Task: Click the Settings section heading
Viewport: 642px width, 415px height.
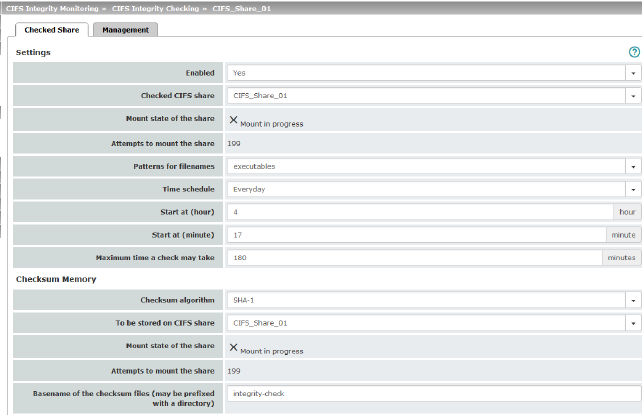Action: click(x=33, y=52)
